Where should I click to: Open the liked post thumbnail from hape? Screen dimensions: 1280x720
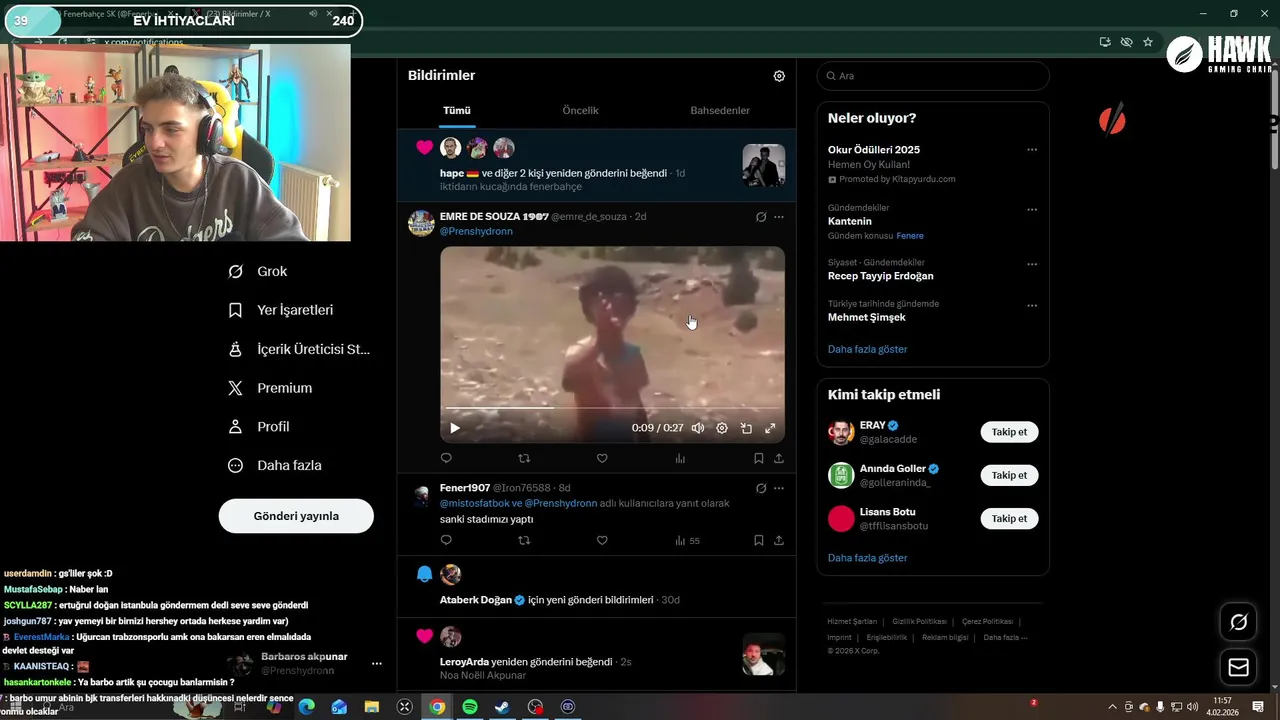point(763,165)
